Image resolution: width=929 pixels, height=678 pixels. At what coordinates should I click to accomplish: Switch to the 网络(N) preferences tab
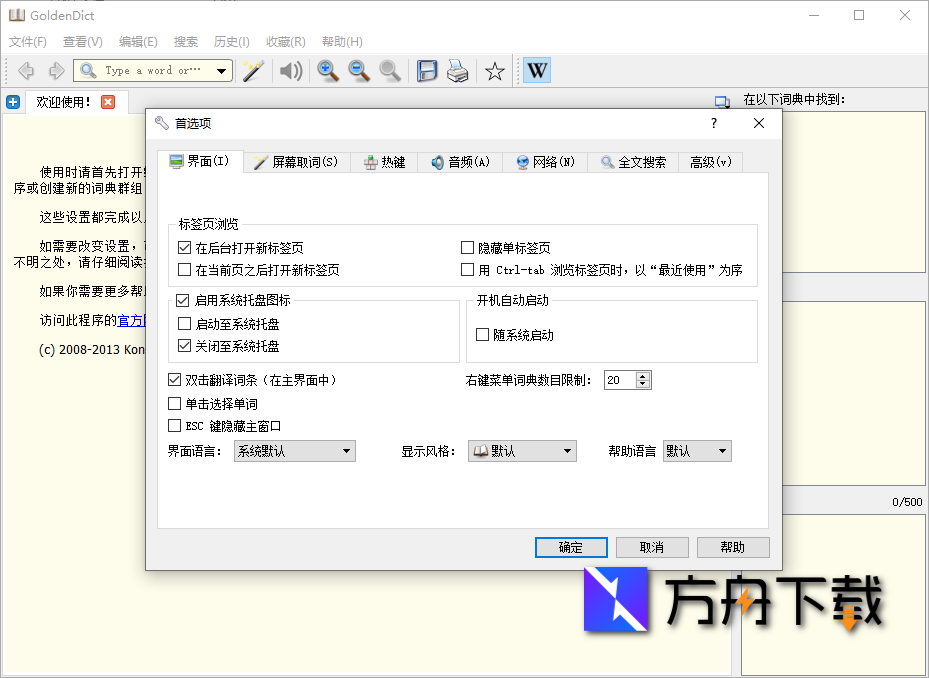[x=544, y=161]
